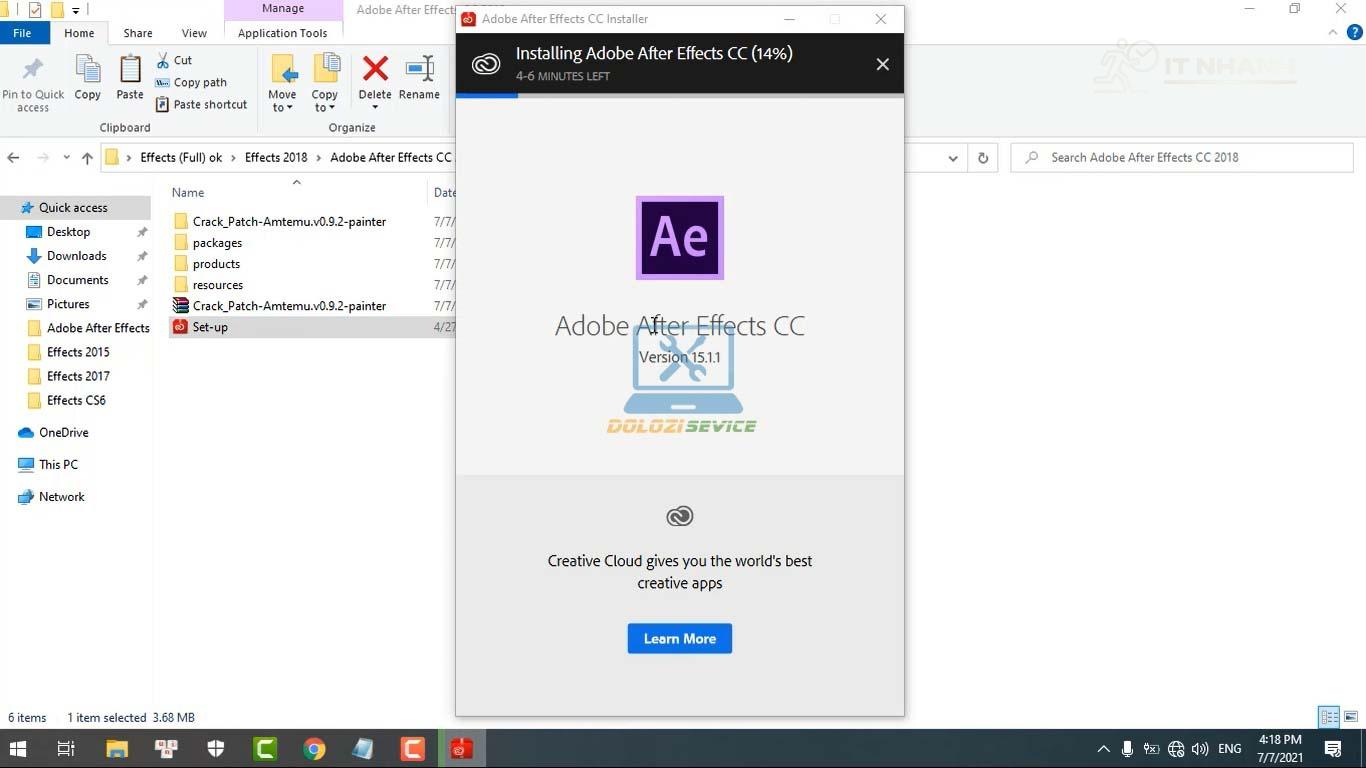Open the Application Tools tab

click(x=283, y=33)
